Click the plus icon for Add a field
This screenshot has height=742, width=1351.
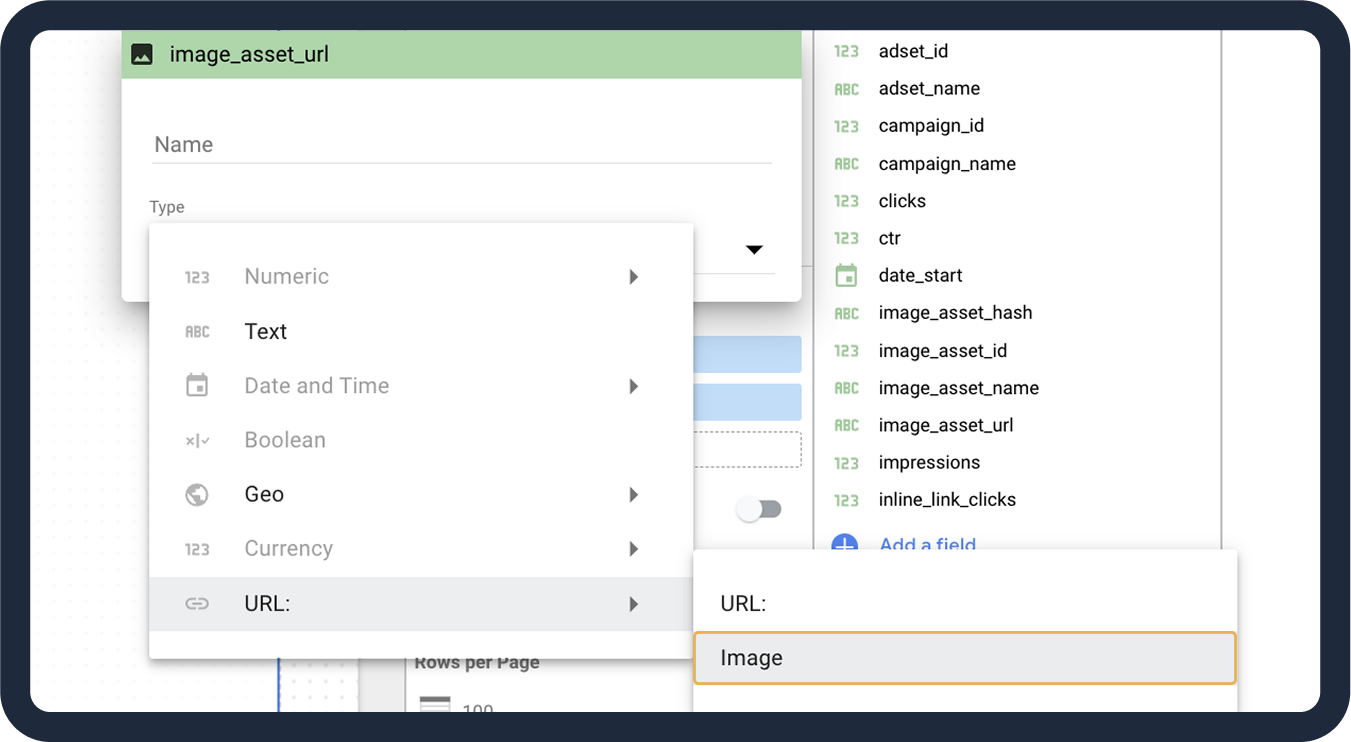845,543
